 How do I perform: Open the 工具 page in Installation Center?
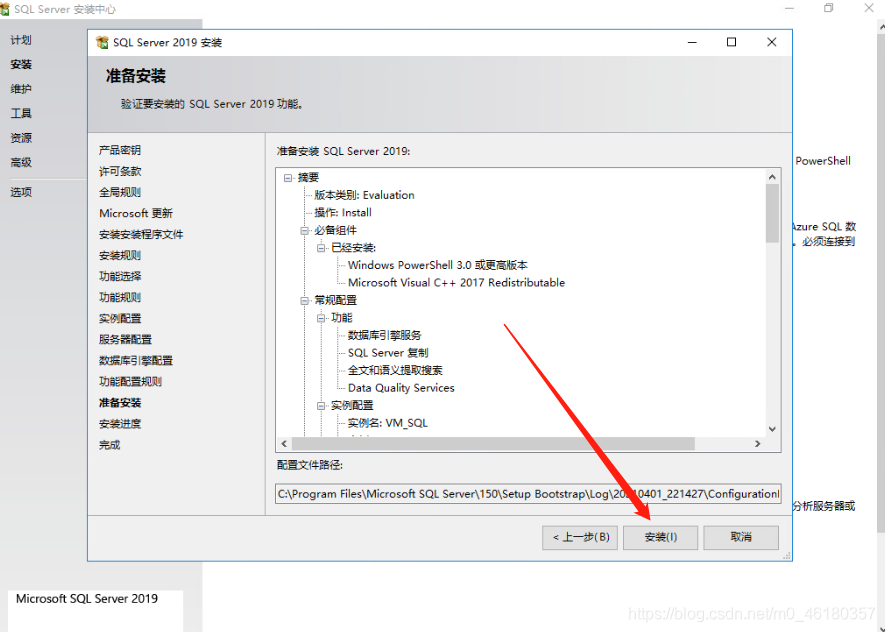(x=21, y=113)
